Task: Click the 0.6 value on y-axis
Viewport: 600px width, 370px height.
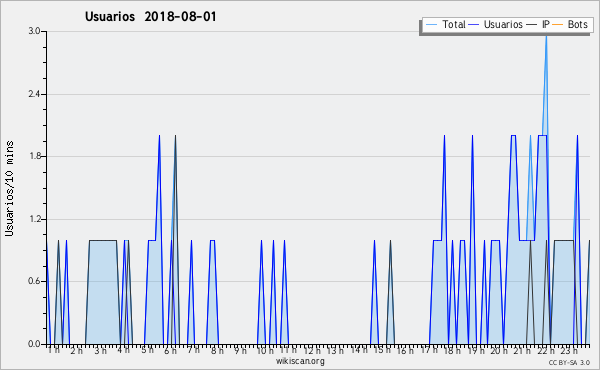Action: point(34,281)
